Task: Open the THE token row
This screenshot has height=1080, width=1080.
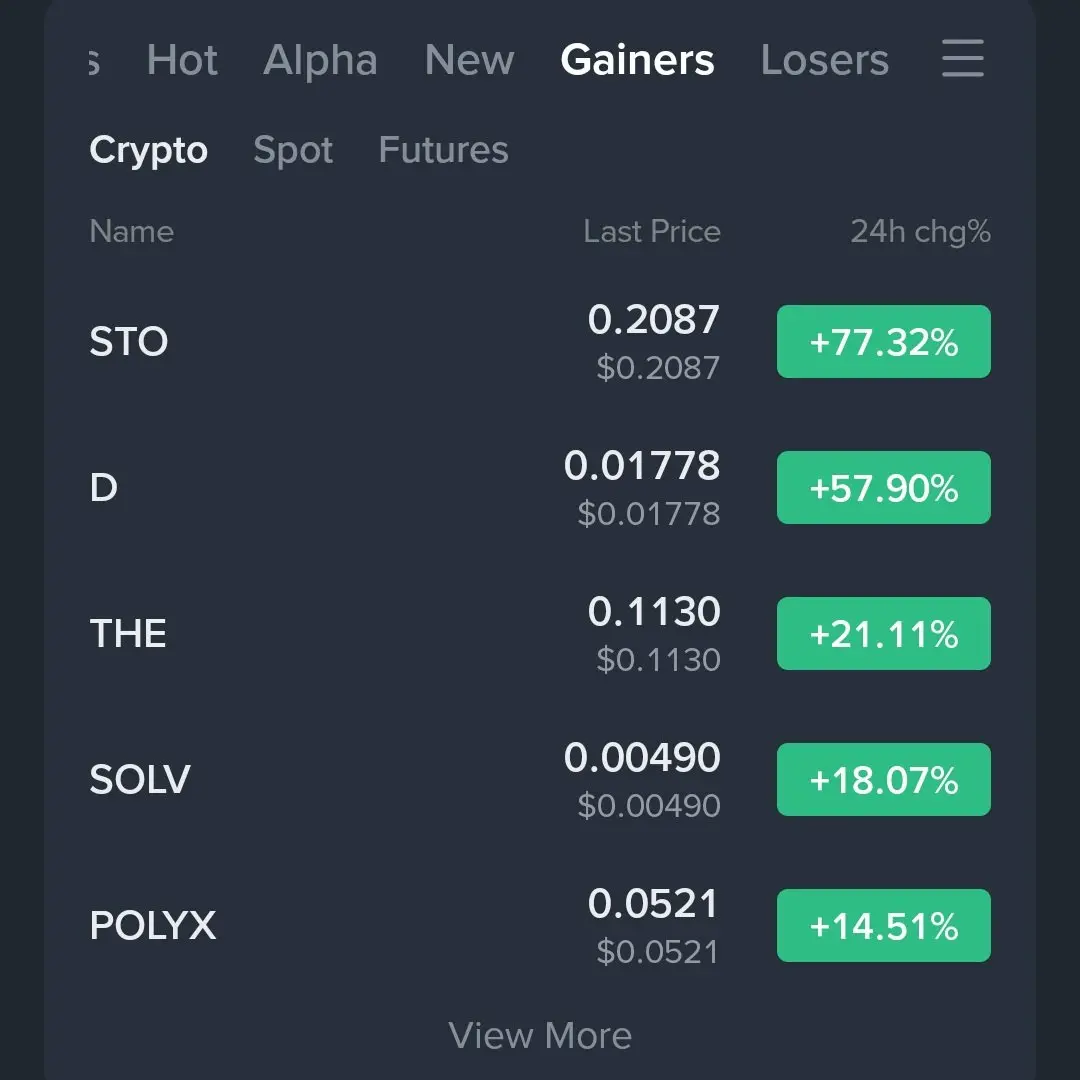Action: 128,634
